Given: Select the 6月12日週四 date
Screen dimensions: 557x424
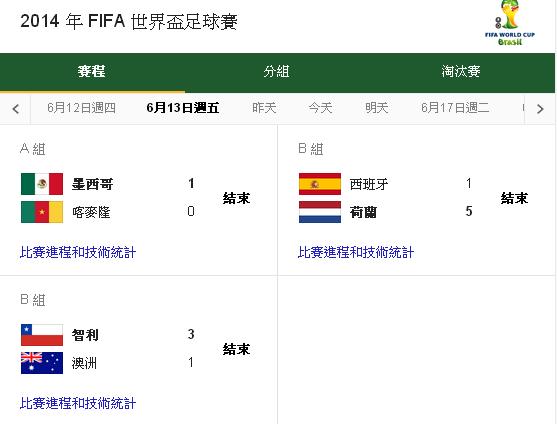Looking at the screenshot, I should [81, 108].
